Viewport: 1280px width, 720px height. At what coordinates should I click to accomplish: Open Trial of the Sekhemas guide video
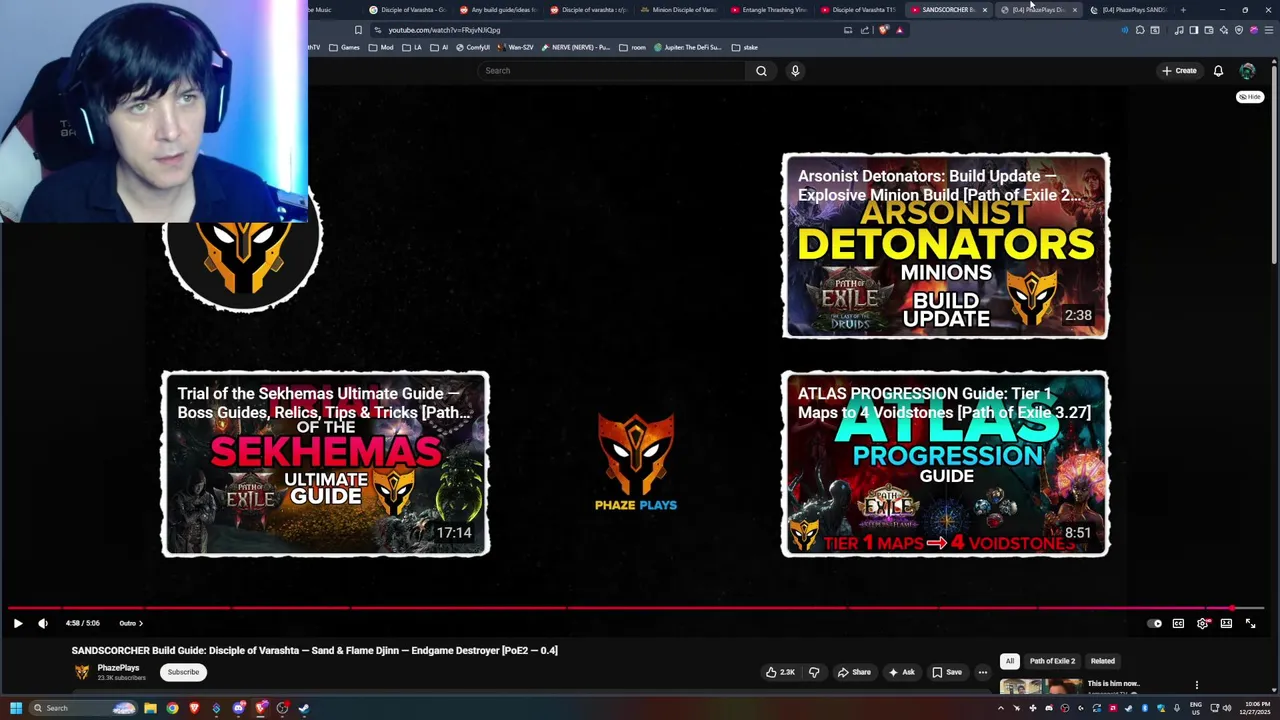tap(325, 464)
